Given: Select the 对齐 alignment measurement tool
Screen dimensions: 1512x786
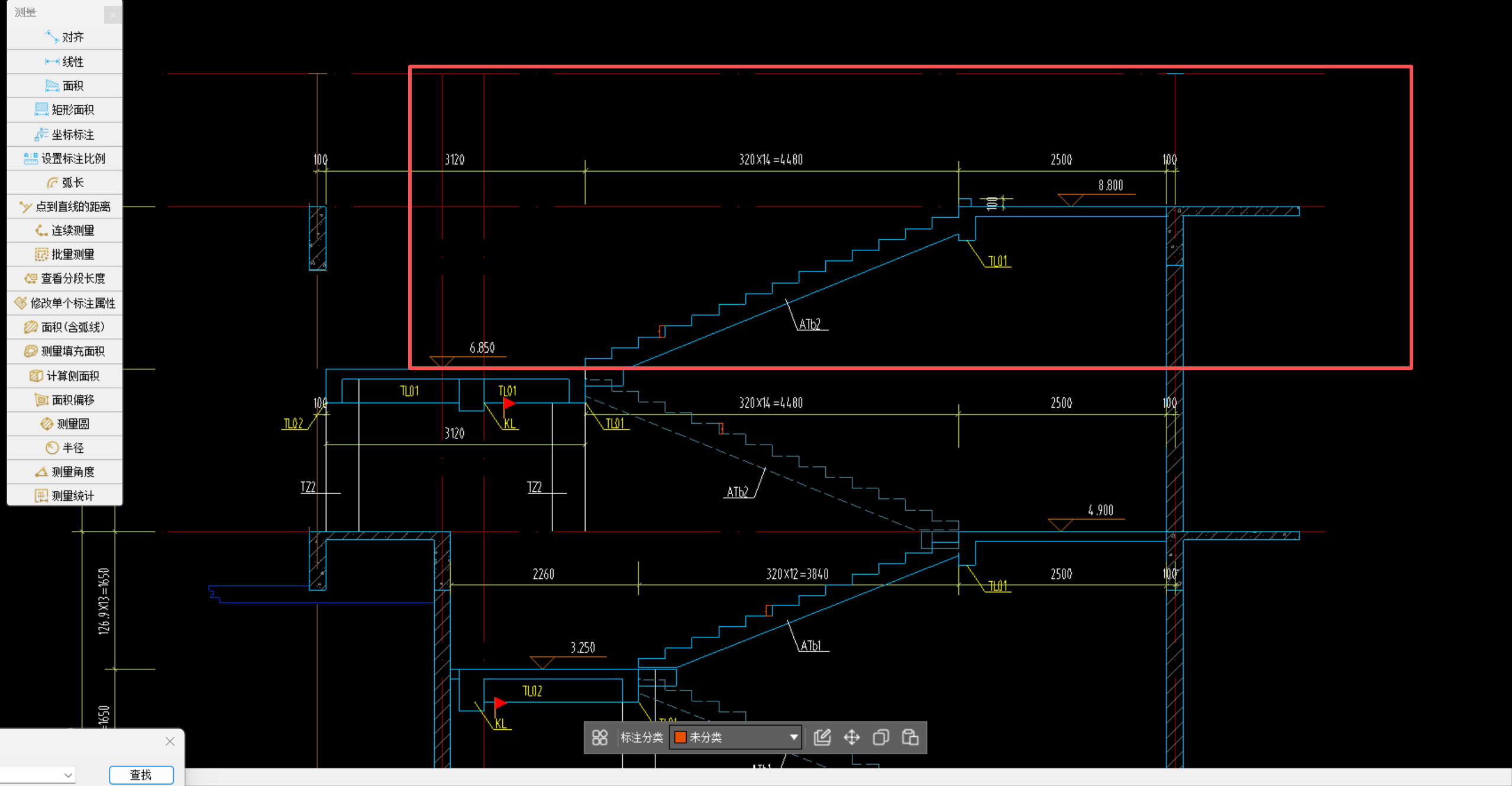Looking at the screenshot, I should pos(64,37).
